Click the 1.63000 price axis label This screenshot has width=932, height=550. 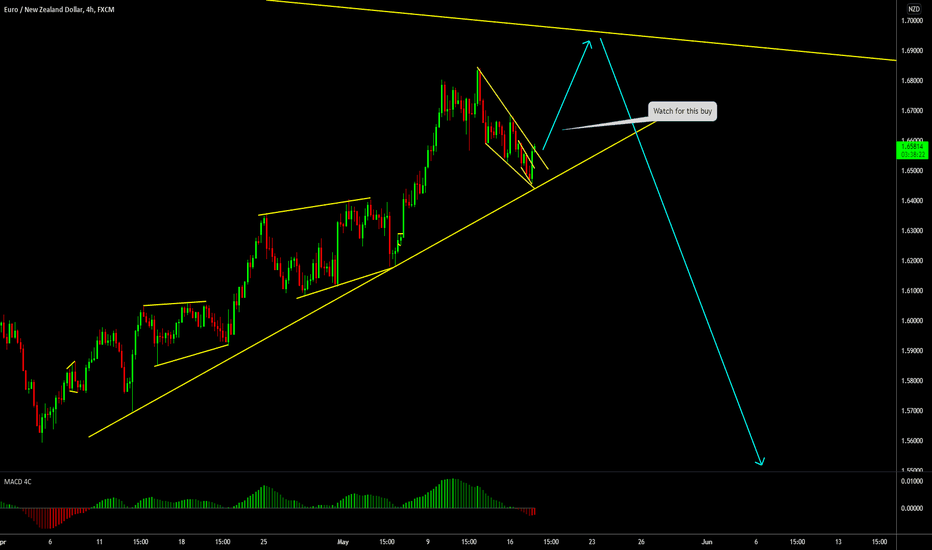point(912,231)
